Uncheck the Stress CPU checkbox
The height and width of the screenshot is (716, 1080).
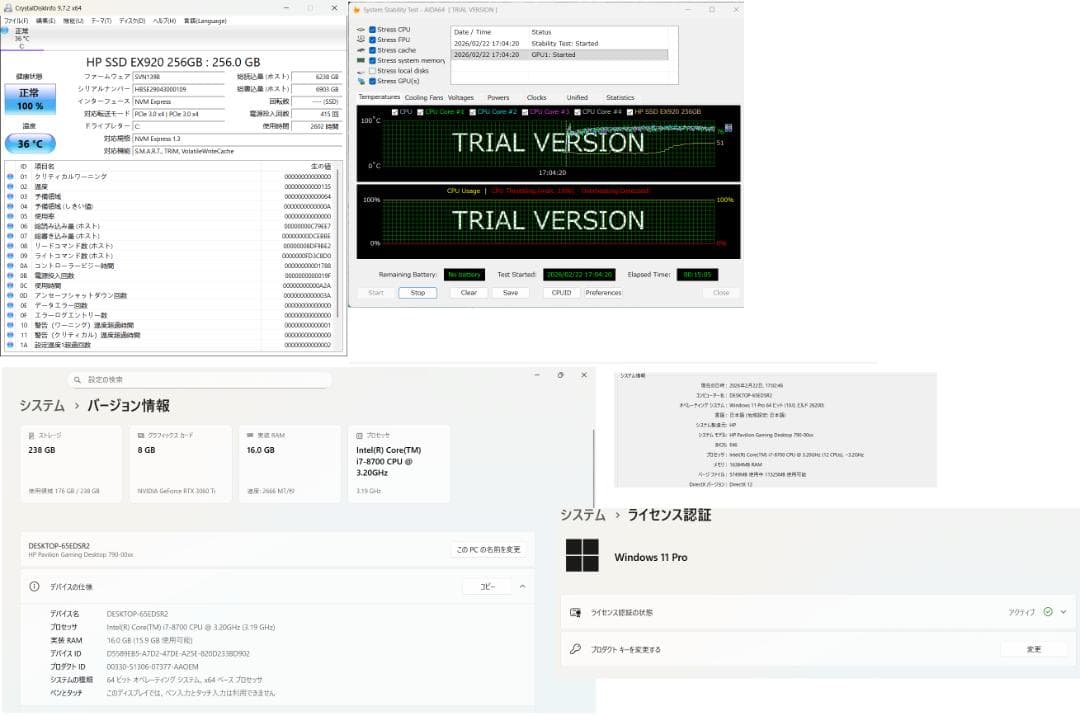(373, 30)
